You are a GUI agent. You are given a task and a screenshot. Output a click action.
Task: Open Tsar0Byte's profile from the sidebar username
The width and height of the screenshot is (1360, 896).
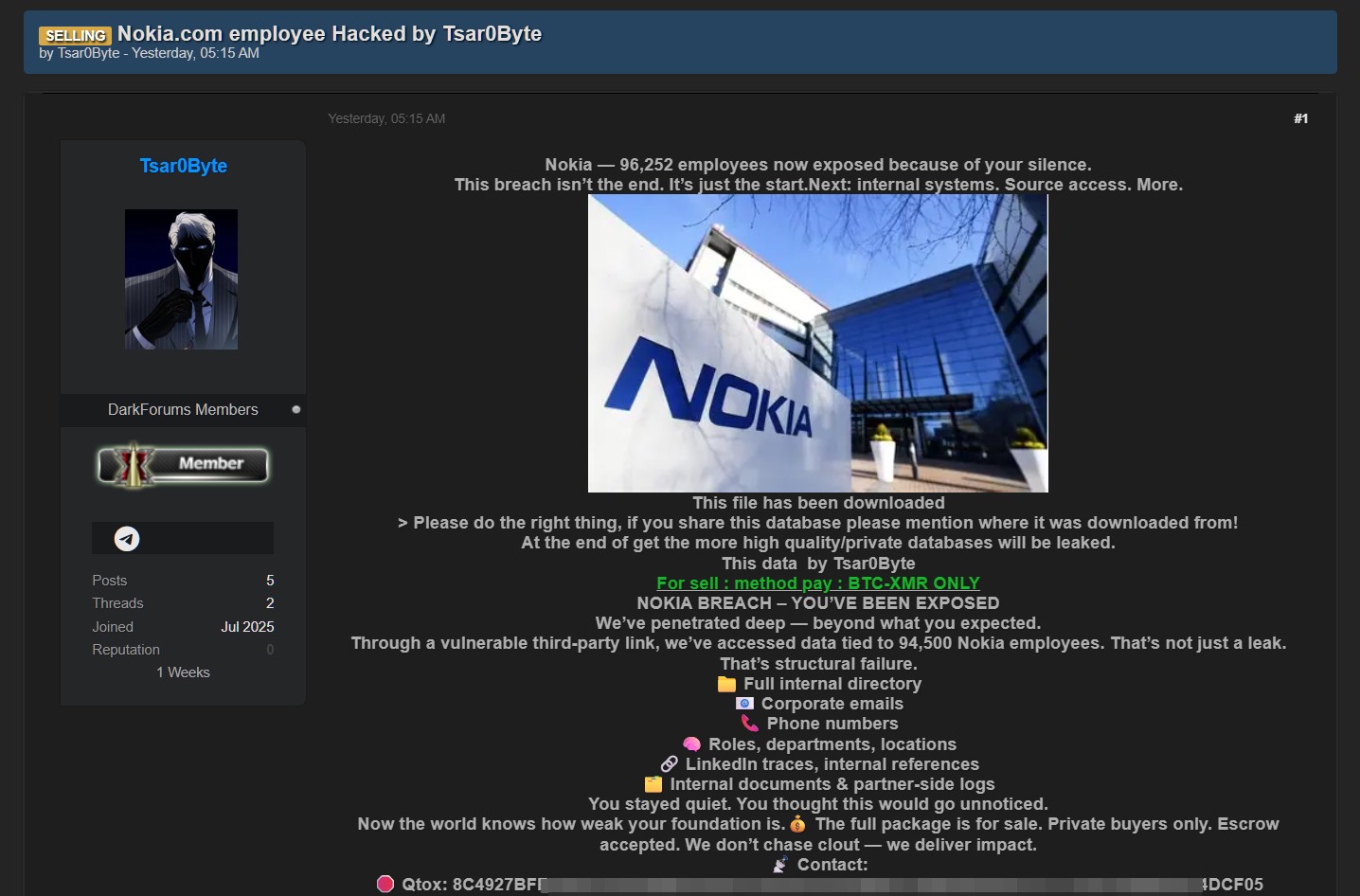[x=182, y=166]
